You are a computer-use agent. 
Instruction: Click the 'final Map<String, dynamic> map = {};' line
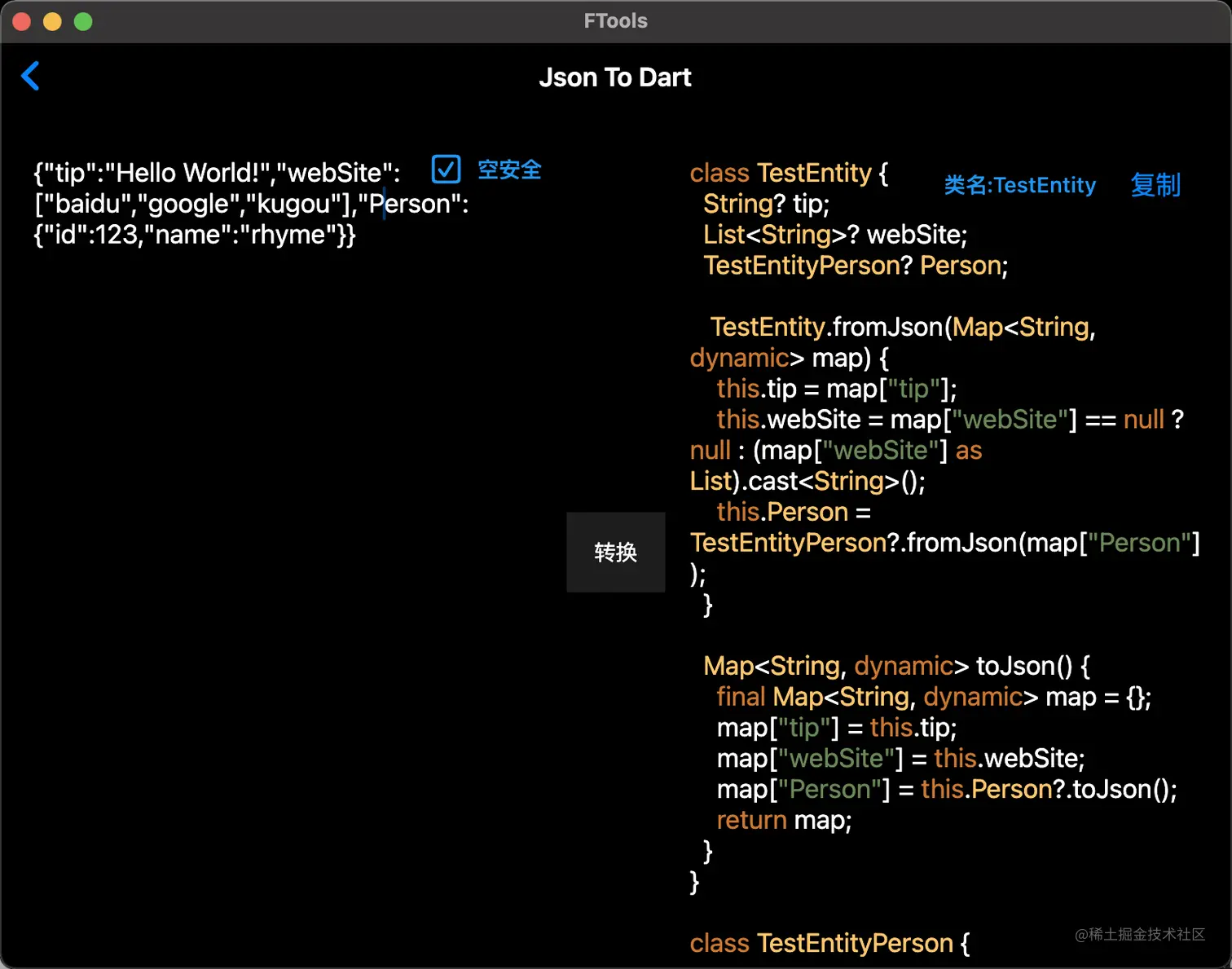pyautogui.click(x=934, y=697)
